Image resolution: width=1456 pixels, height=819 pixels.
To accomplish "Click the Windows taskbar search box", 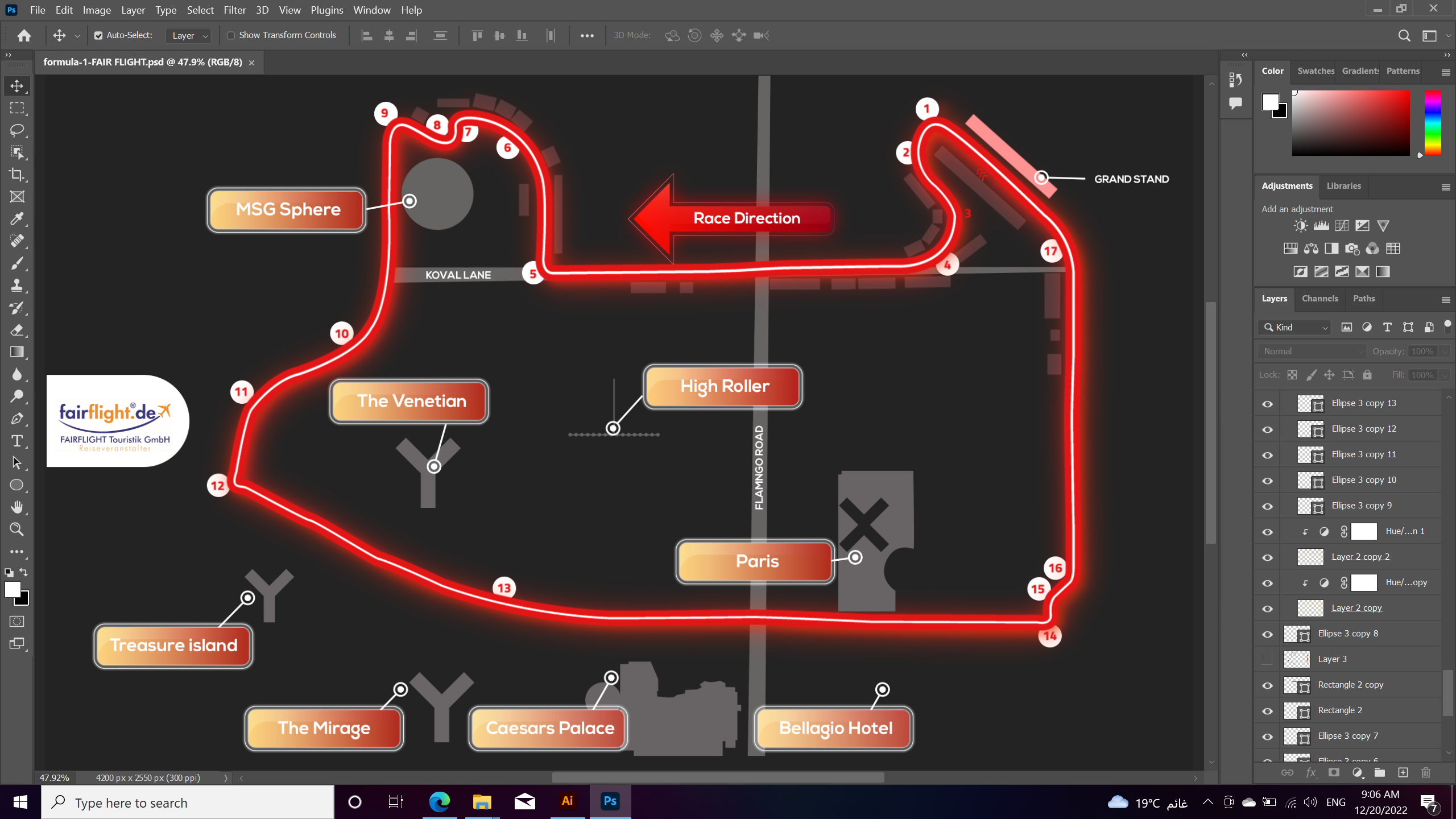I will click(187, 803).
